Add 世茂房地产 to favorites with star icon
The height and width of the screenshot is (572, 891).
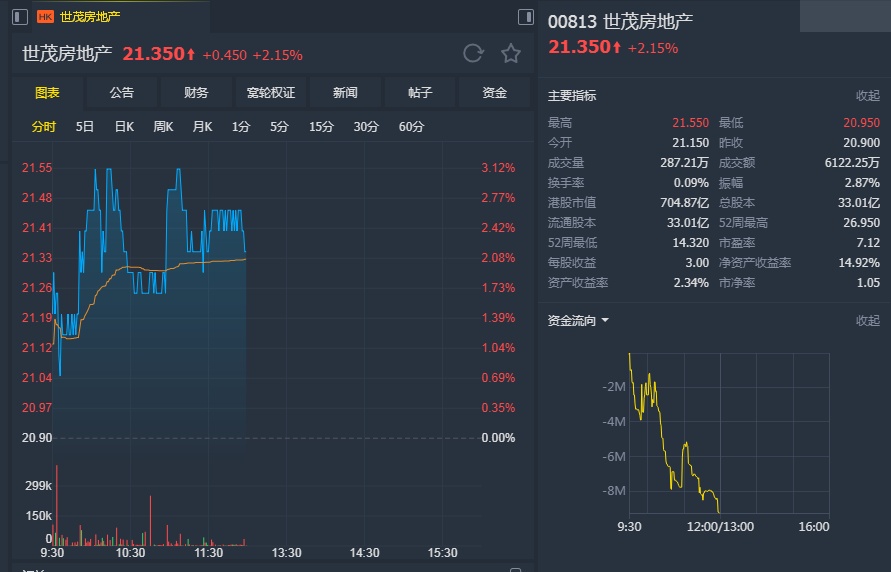coord(511,54)
